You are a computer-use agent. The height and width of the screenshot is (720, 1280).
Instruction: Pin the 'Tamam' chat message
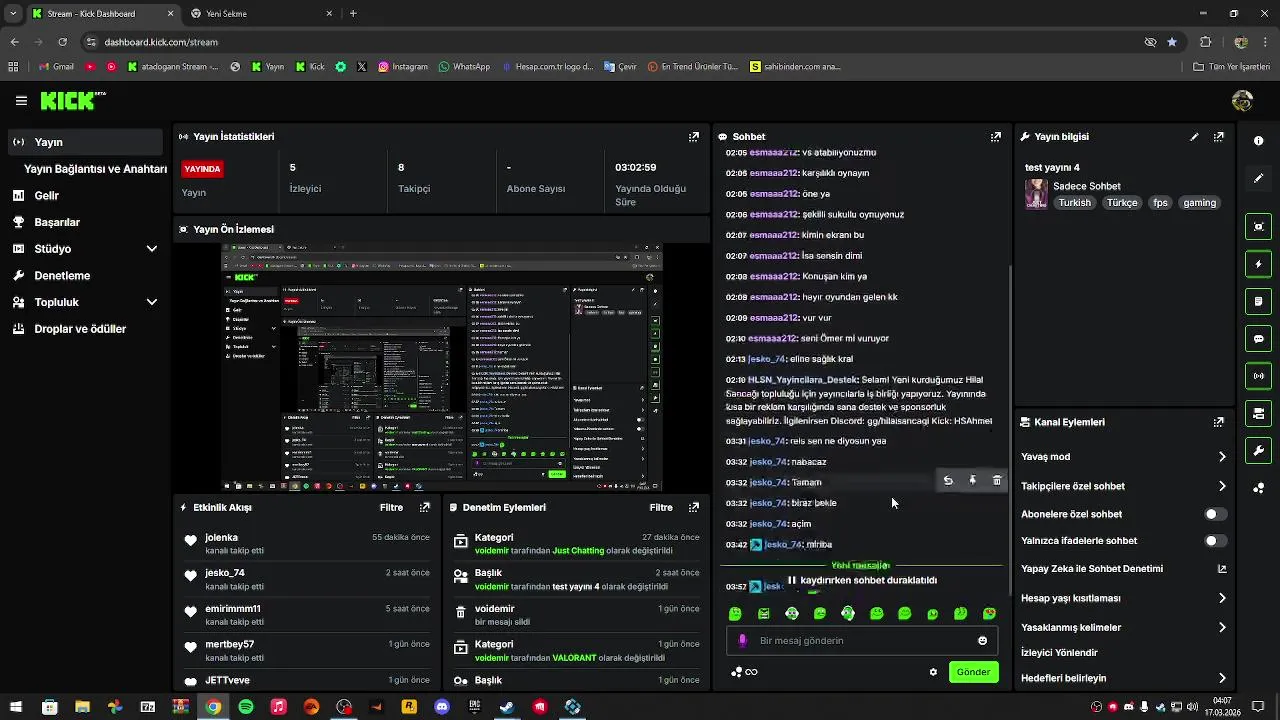[x=972, y=481]
